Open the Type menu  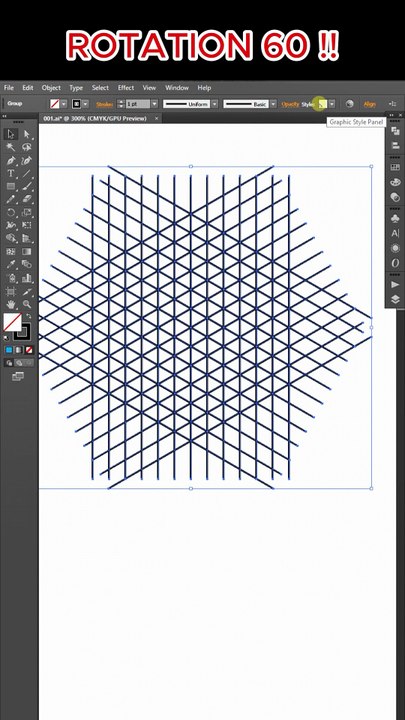pos(76,88)
